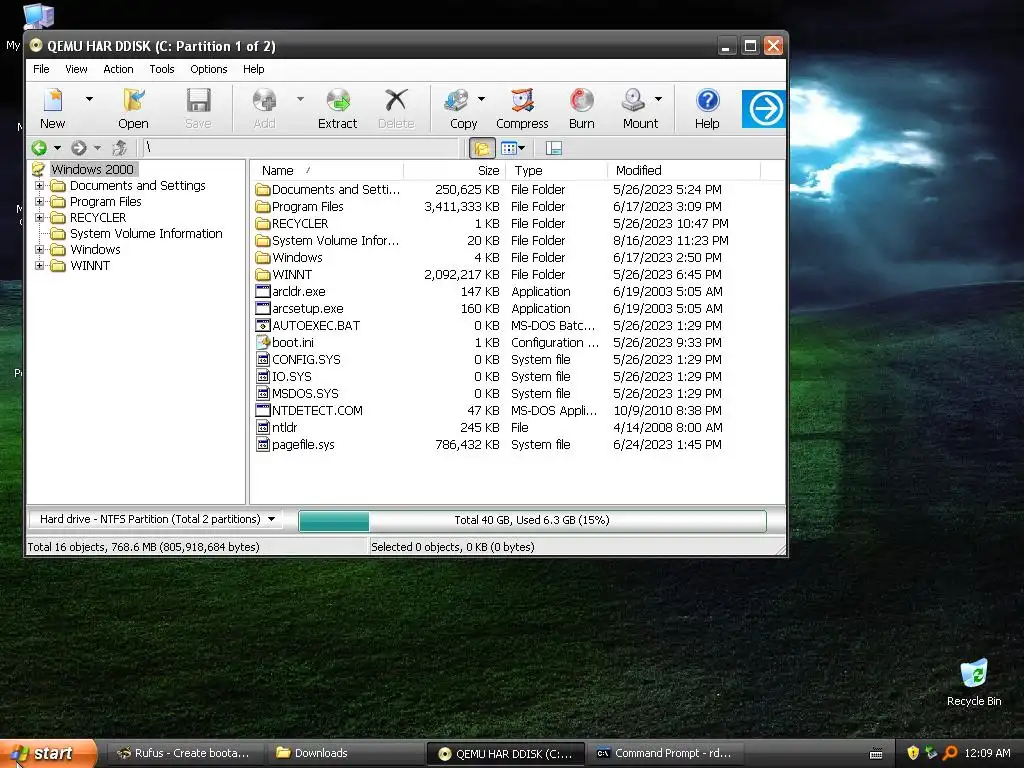Select pagefile.sys in the file list
Screen dimensions: 1024x768
[x=303, y=445]
